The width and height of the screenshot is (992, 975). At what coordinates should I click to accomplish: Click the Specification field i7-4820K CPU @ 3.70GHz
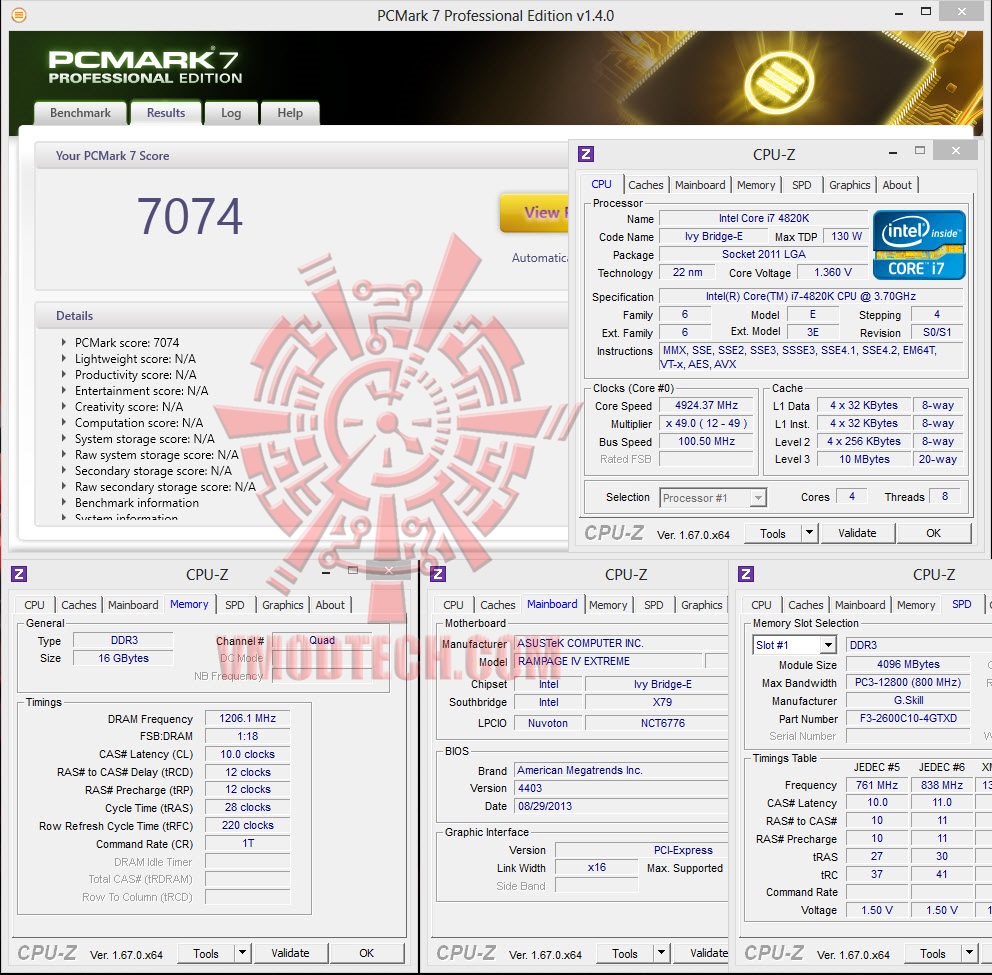810,296
